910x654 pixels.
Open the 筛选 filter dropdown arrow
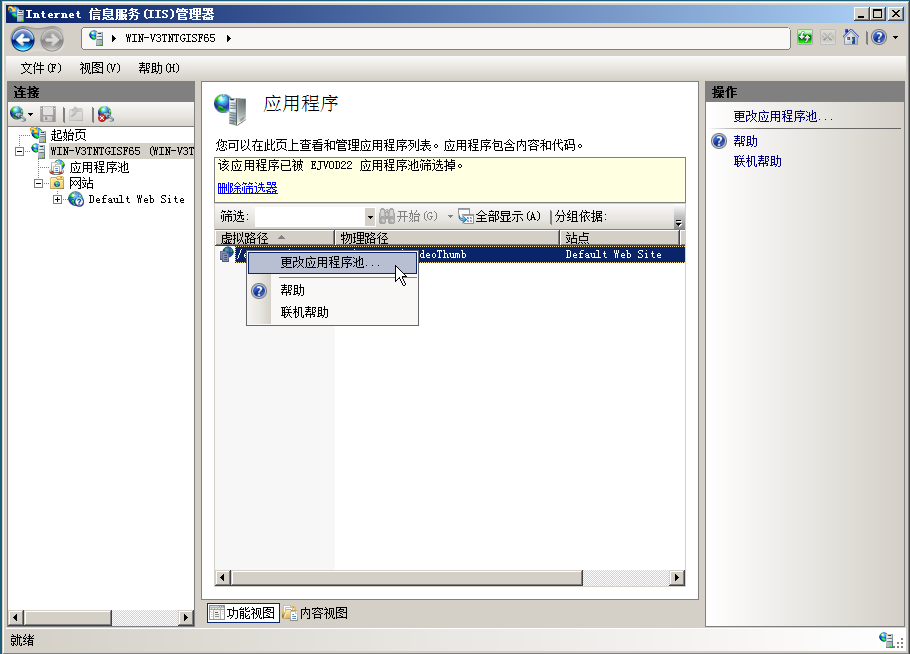(370, 217)
